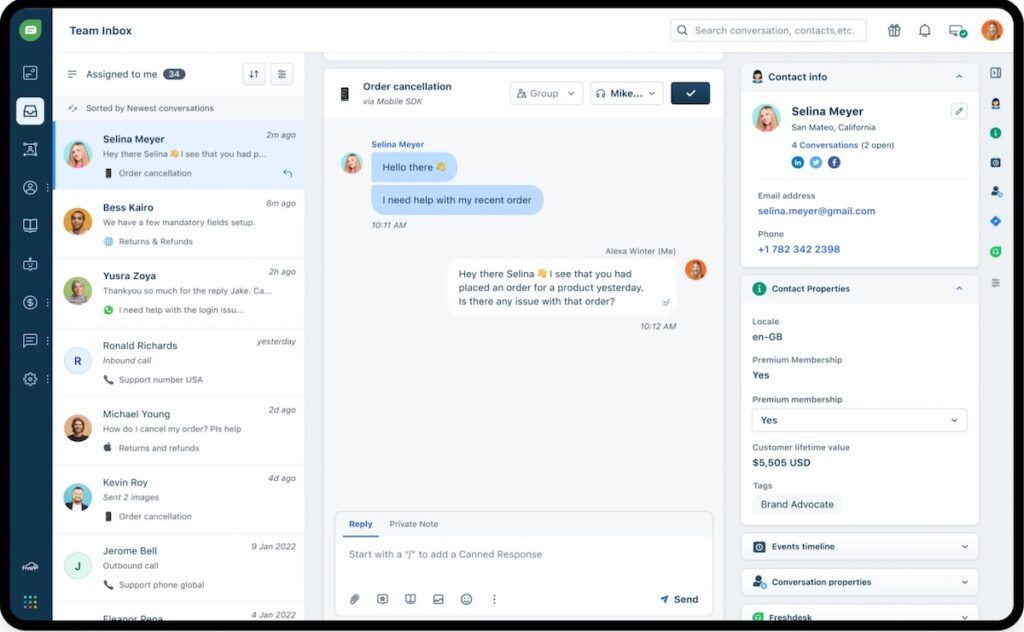The image size is (1024, 632).
Task: Change Premium membership using the Yes dropdown
Action: click(x=858, y=420)
